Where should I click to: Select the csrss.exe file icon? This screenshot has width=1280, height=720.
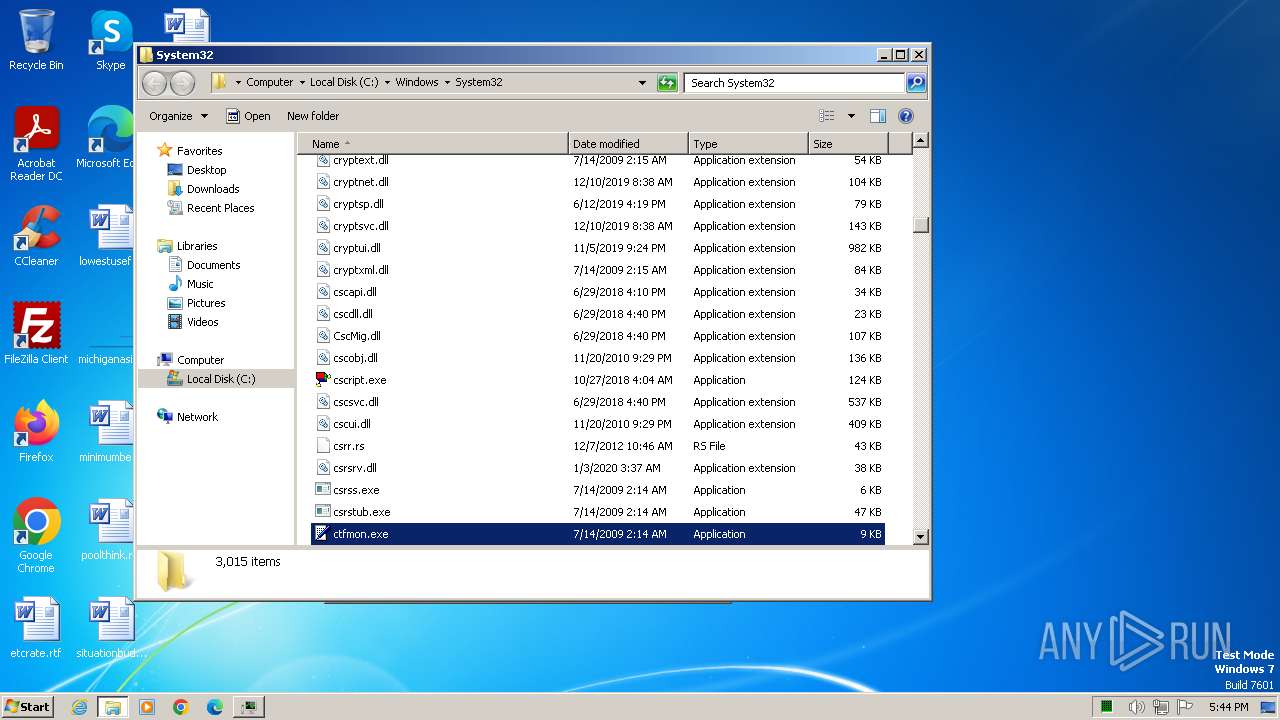323,490
